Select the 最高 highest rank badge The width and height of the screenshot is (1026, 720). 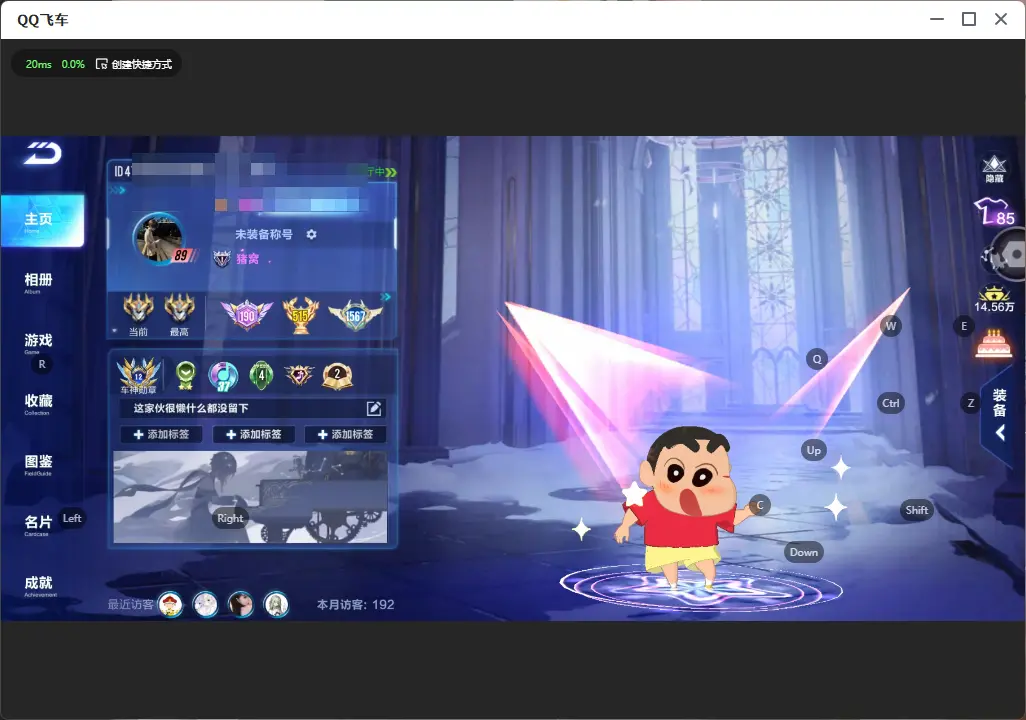(x=179, y=315)
